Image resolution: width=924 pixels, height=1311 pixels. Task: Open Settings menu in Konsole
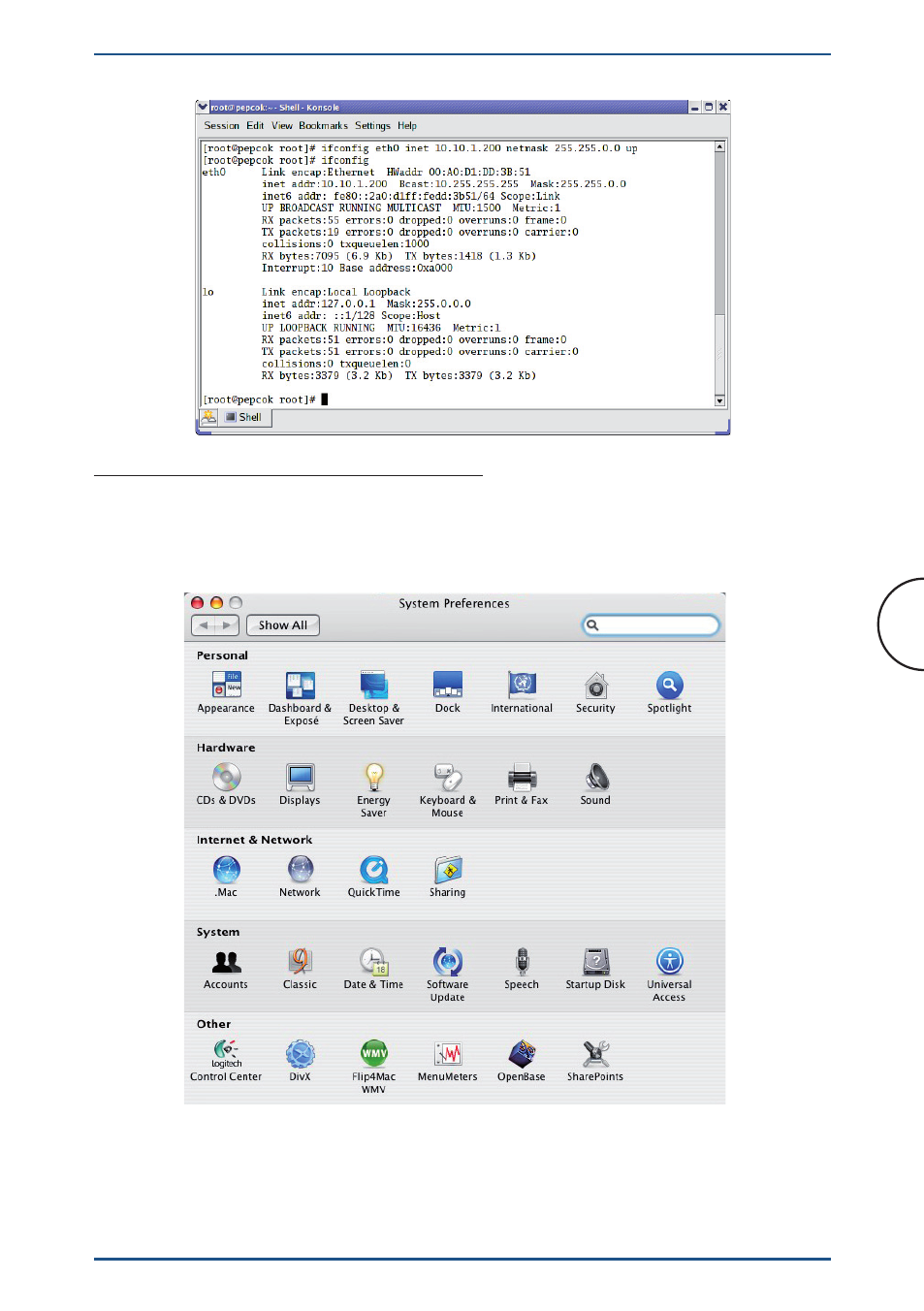[x=372, y=125]
